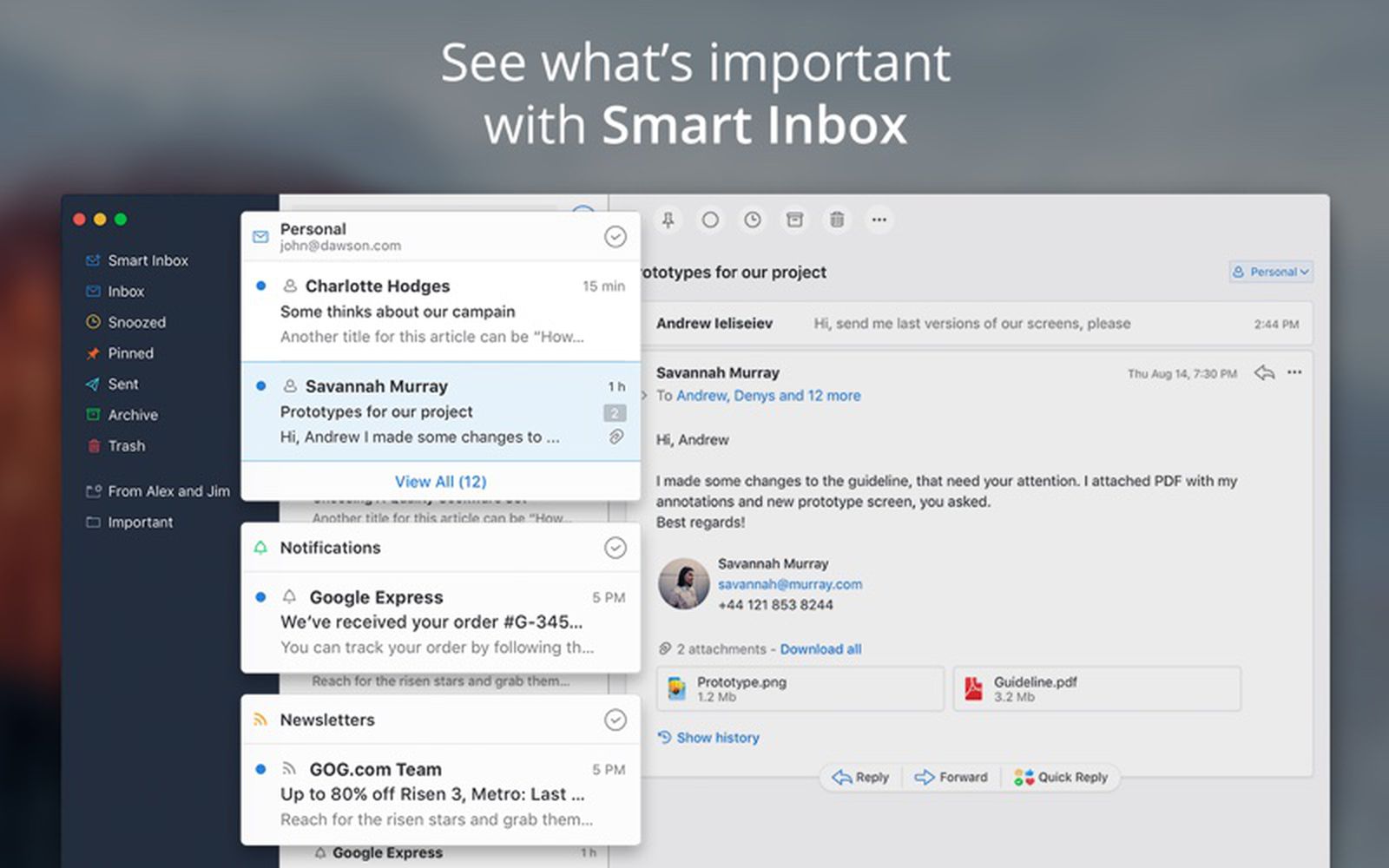
Task: Click reply arrow icon beside Savannah's message date
Action: 1264,373
